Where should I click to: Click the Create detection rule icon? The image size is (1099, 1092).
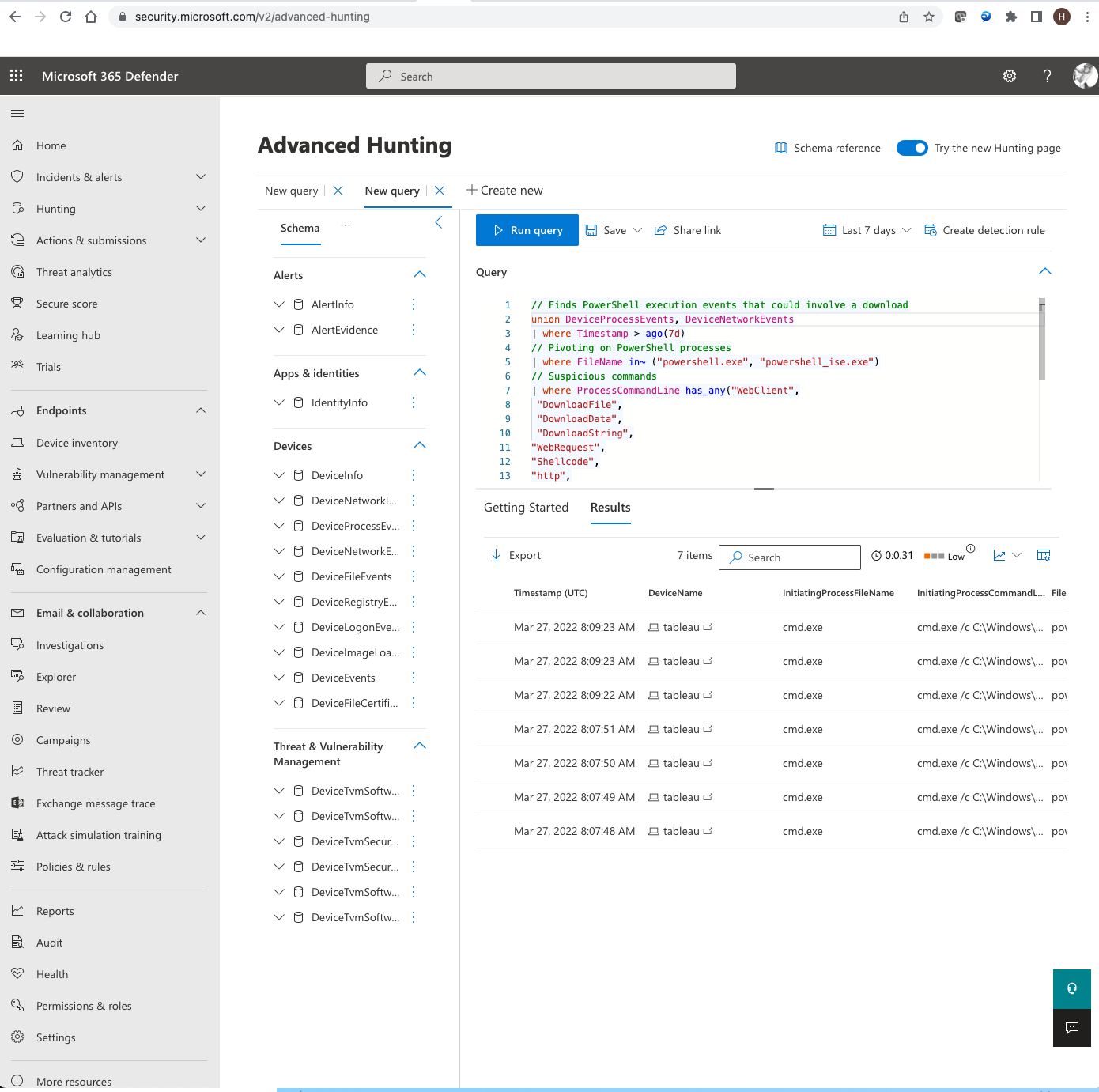931,230
